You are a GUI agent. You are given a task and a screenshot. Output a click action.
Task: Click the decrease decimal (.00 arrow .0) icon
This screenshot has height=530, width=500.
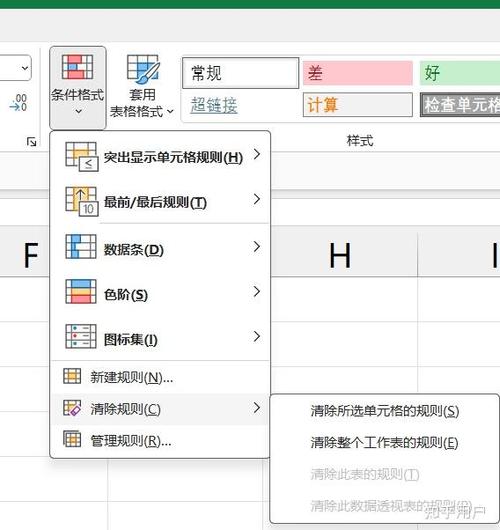[18, 103]
